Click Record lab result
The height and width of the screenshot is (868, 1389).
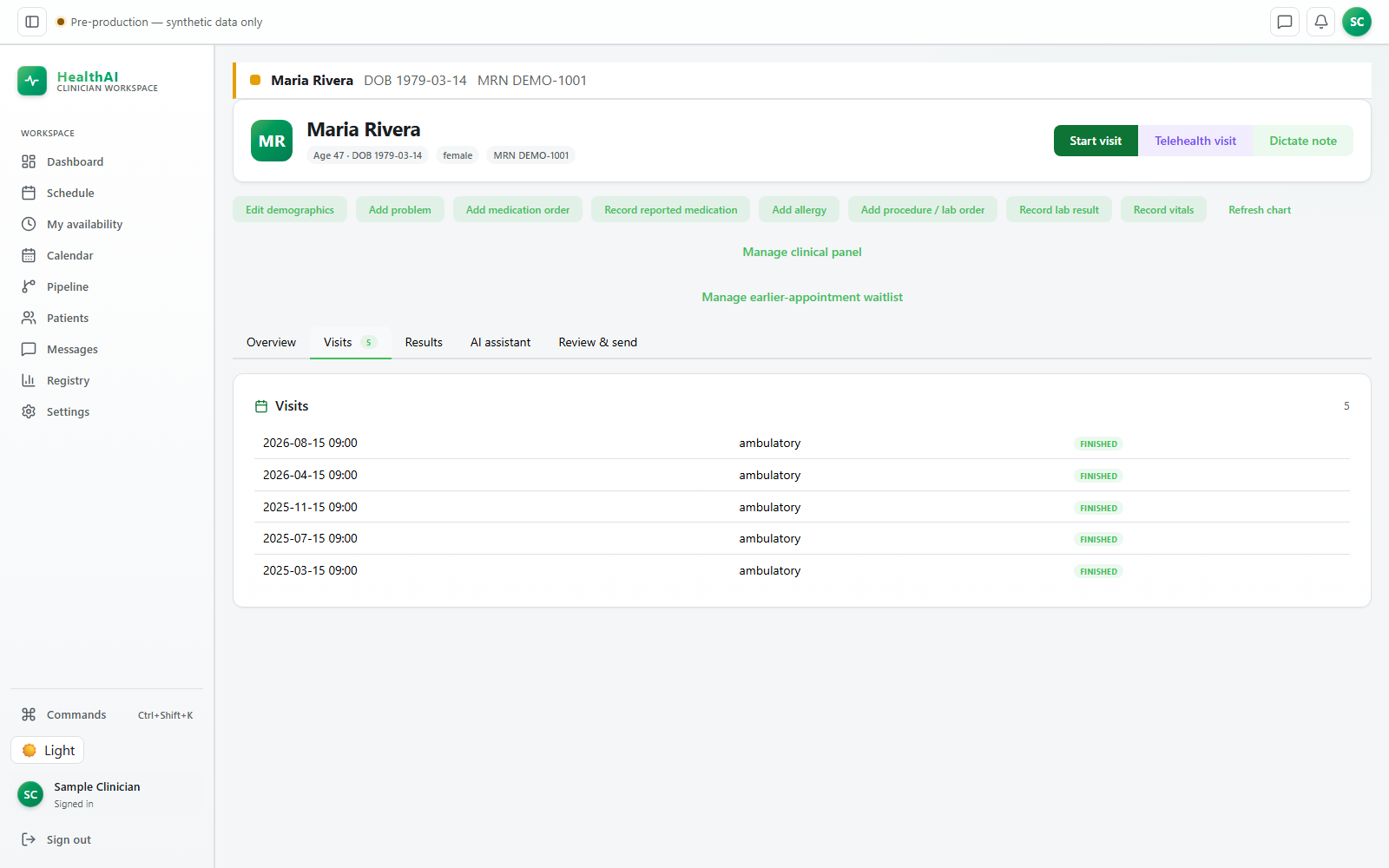click(x=1059, y=209)
